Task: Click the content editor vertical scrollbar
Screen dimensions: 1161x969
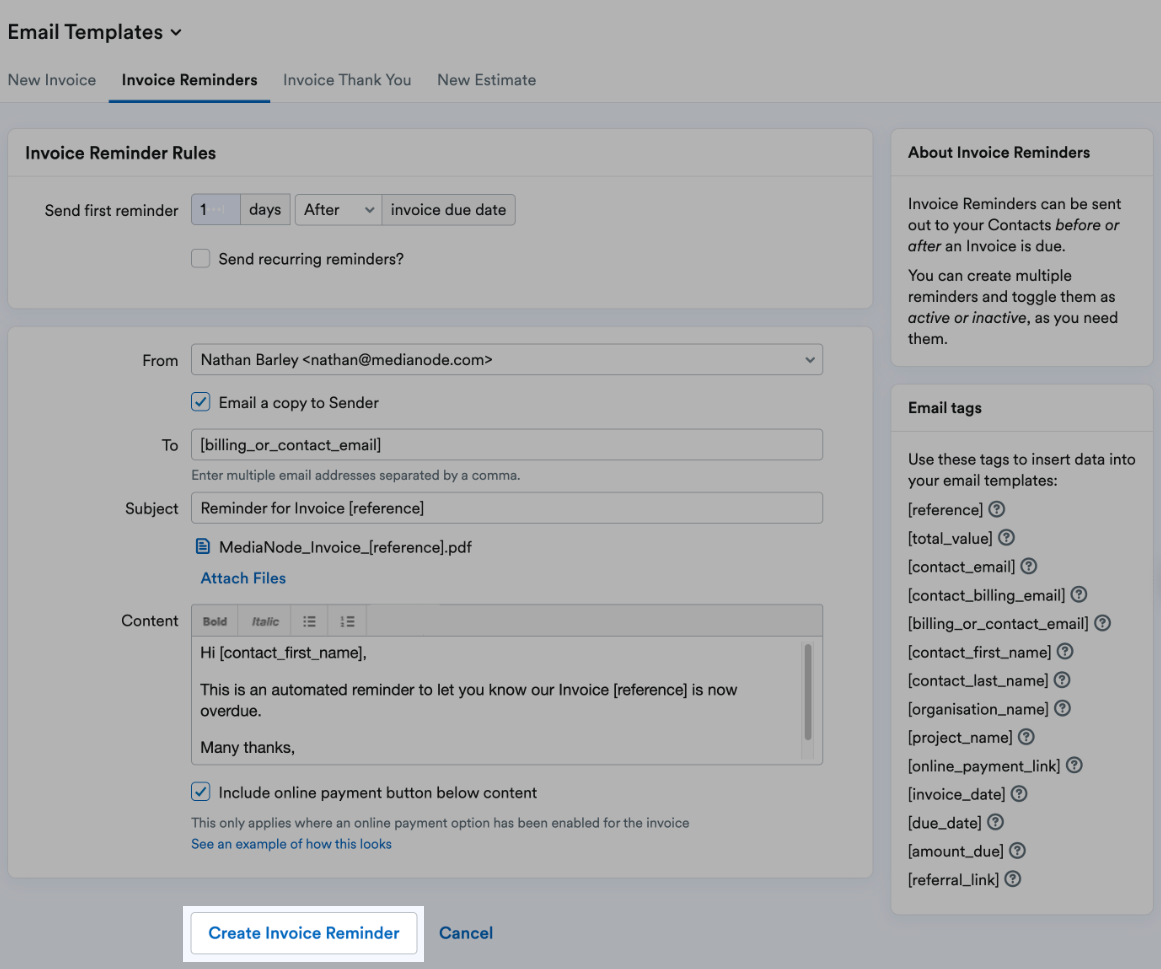Action: click(x=808, y=692)
